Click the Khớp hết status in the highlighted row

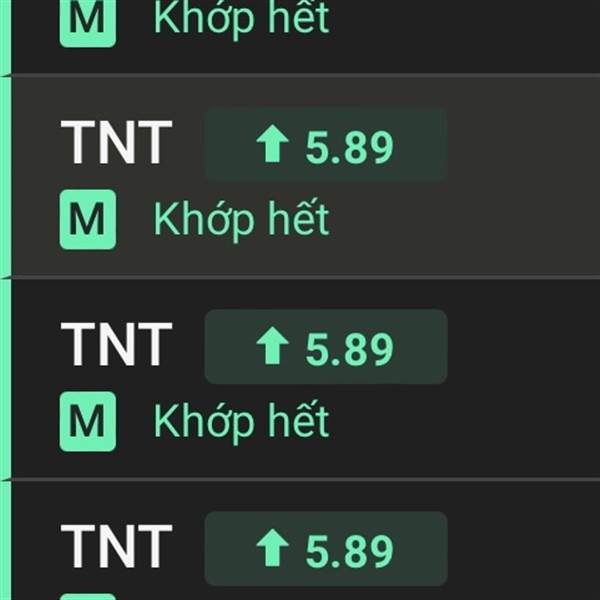[241, 220]
